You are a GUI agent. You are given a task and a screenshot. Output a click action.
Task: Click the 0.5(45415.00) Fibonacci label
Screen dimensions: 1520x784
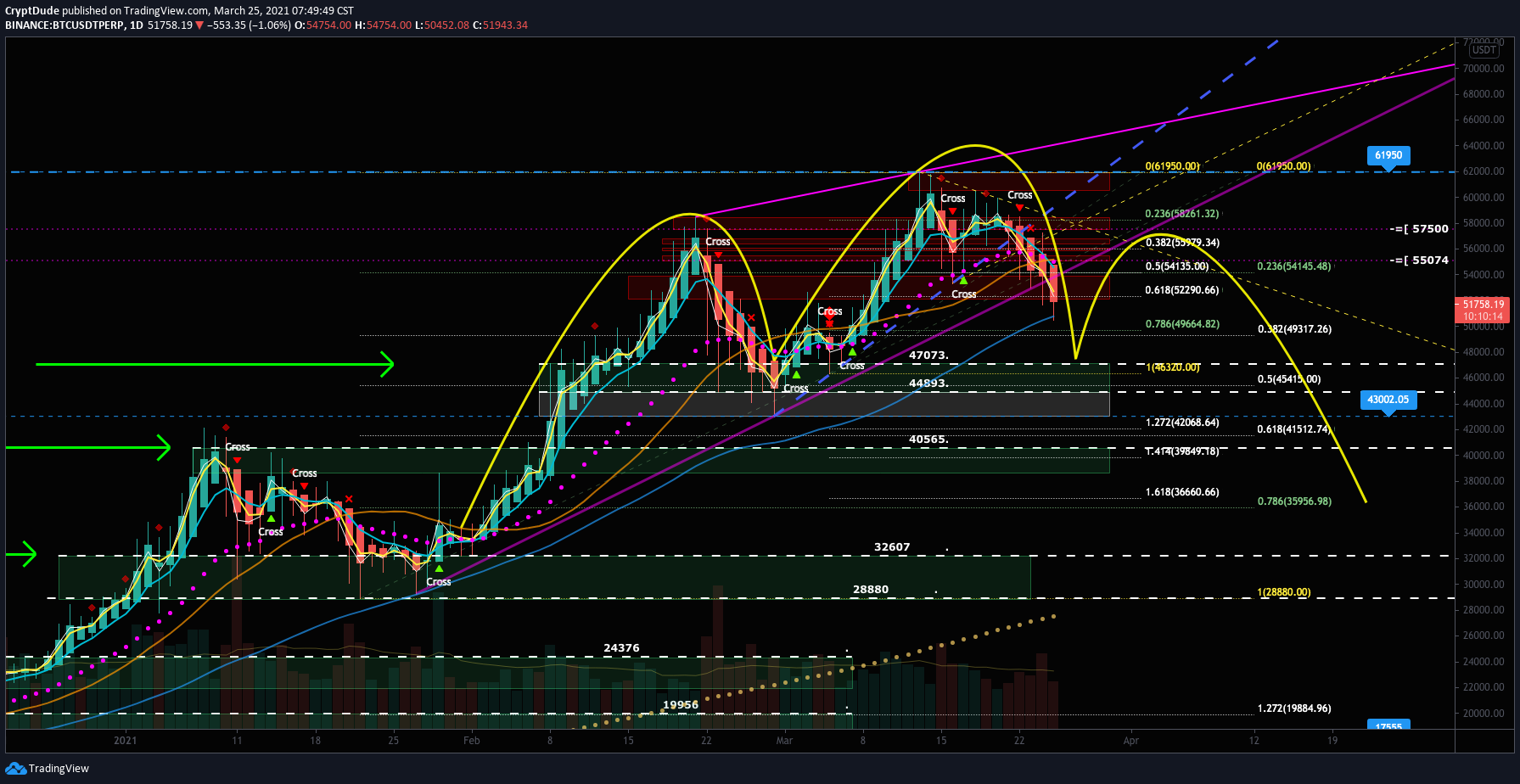tap(1289, 379)
